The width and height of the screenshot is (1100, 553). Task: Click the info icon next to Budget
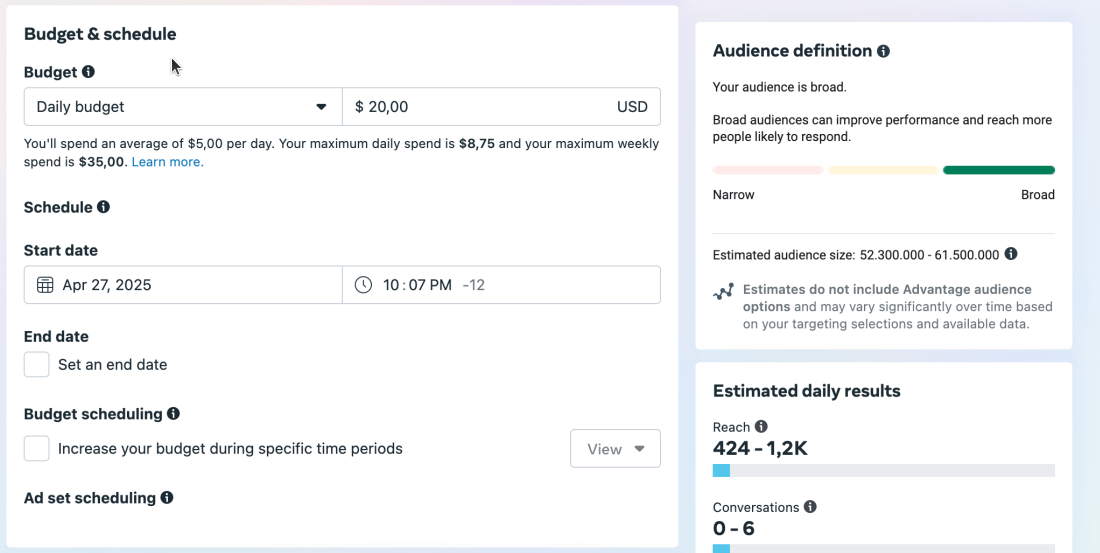click(88, 72)
